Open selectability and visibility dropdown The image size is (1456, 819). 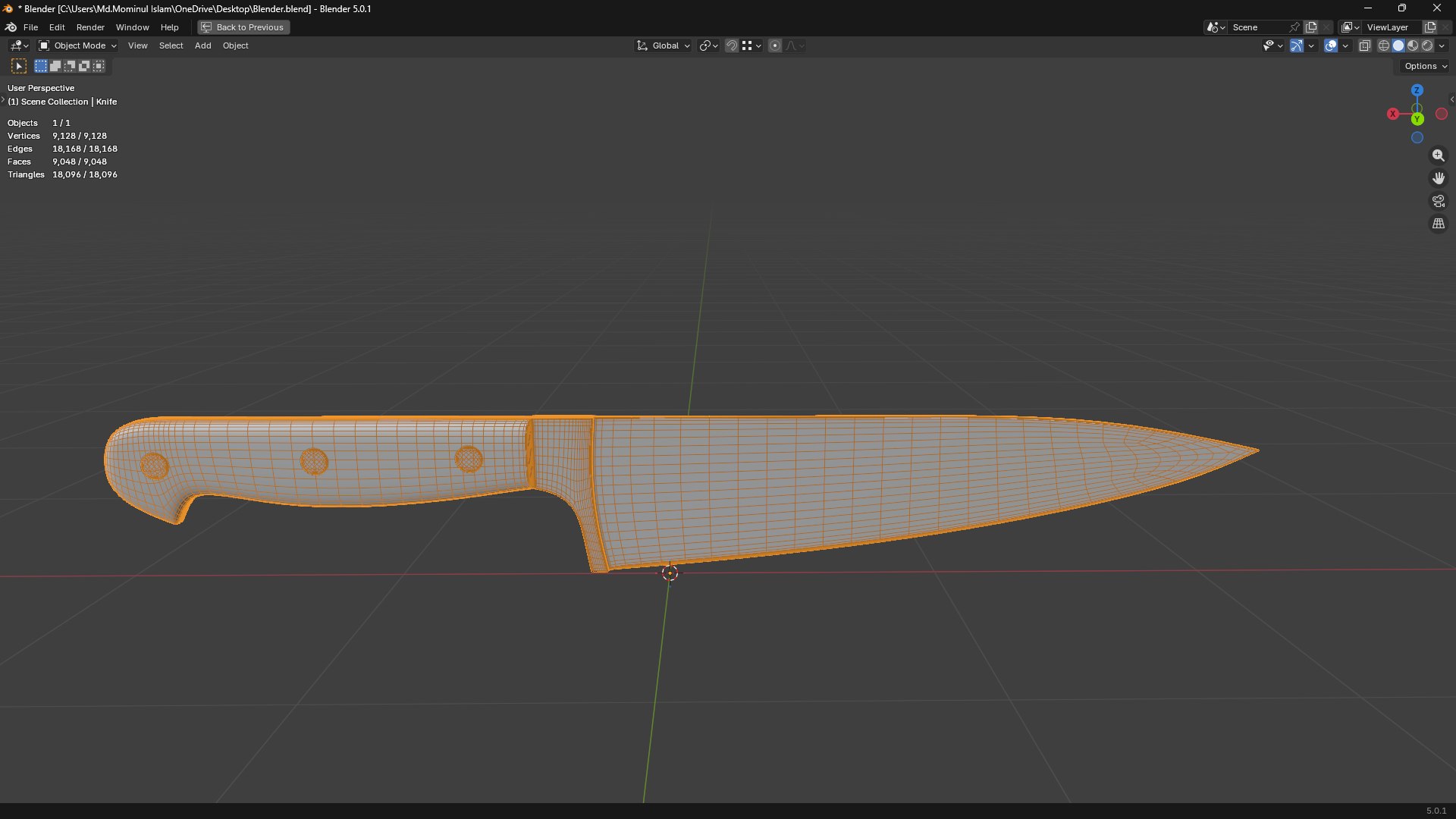pos(1272,45)
